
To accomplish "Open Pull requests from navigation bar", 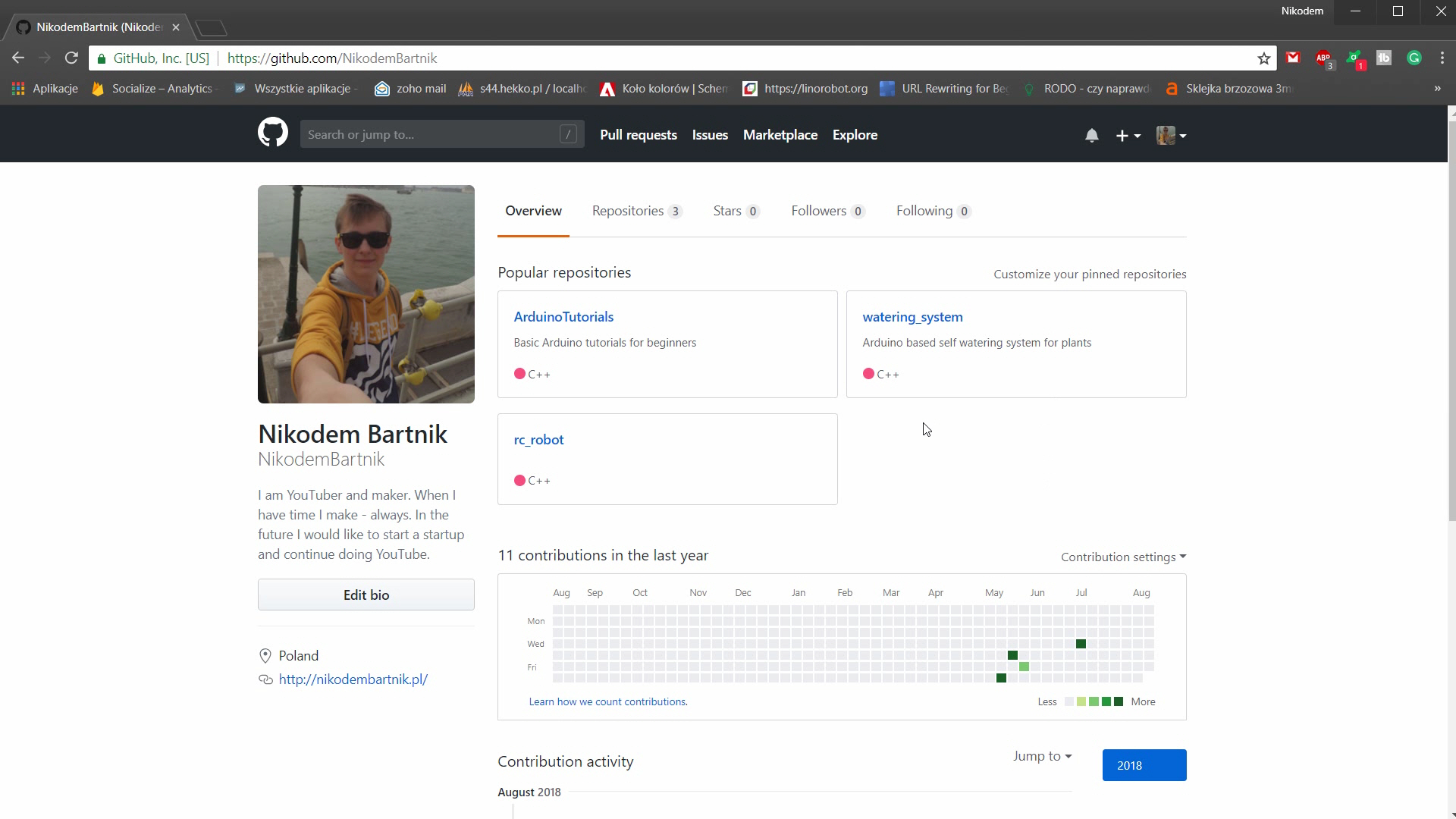I will 638,135.
